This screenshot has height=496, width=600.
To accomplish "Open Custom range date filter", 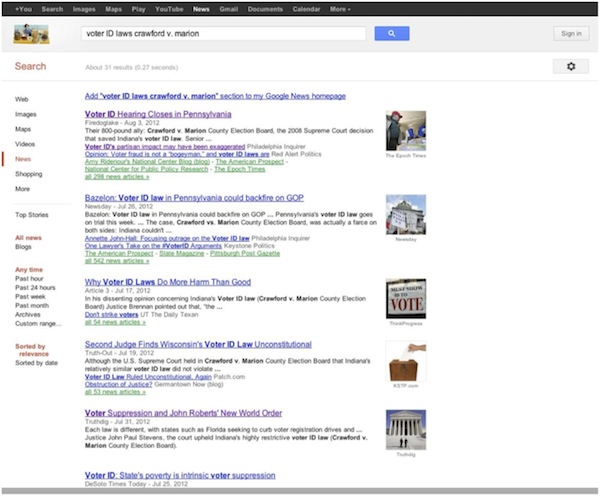I will pyautogui.click(x=38, y=324).
